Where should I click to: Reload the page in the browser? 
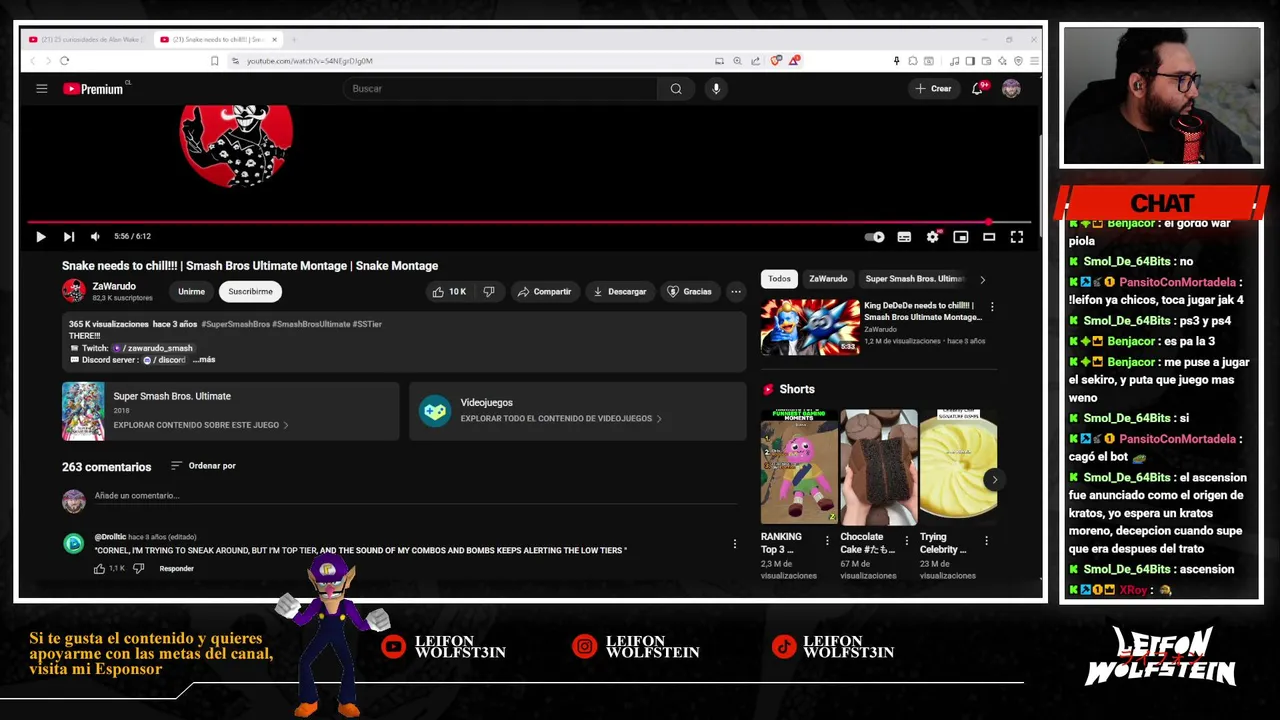[64, 61]
